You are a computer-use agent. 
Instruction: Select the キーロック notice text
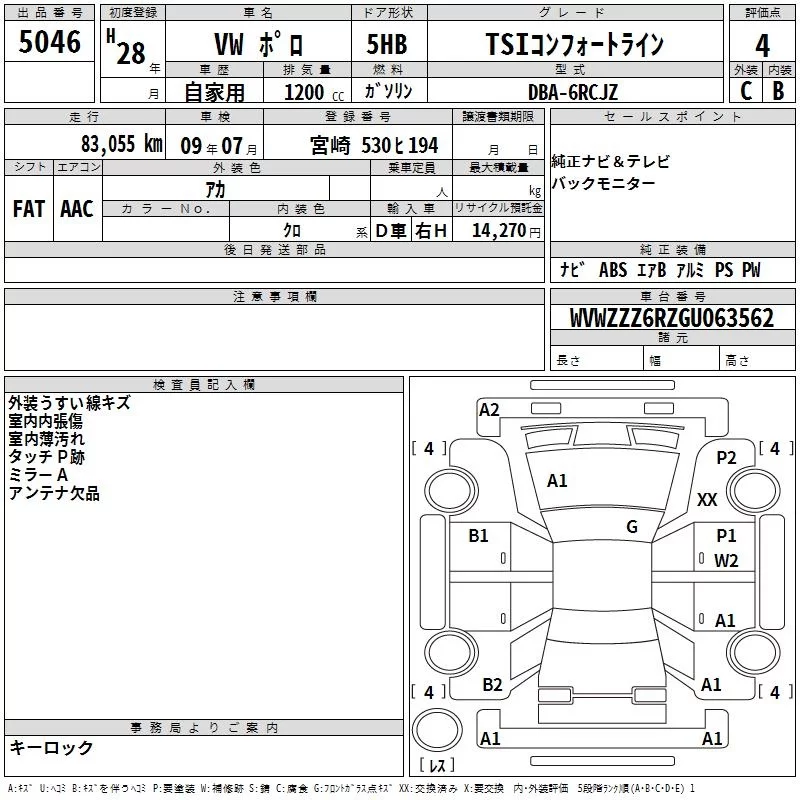click(x=52, y=747)
